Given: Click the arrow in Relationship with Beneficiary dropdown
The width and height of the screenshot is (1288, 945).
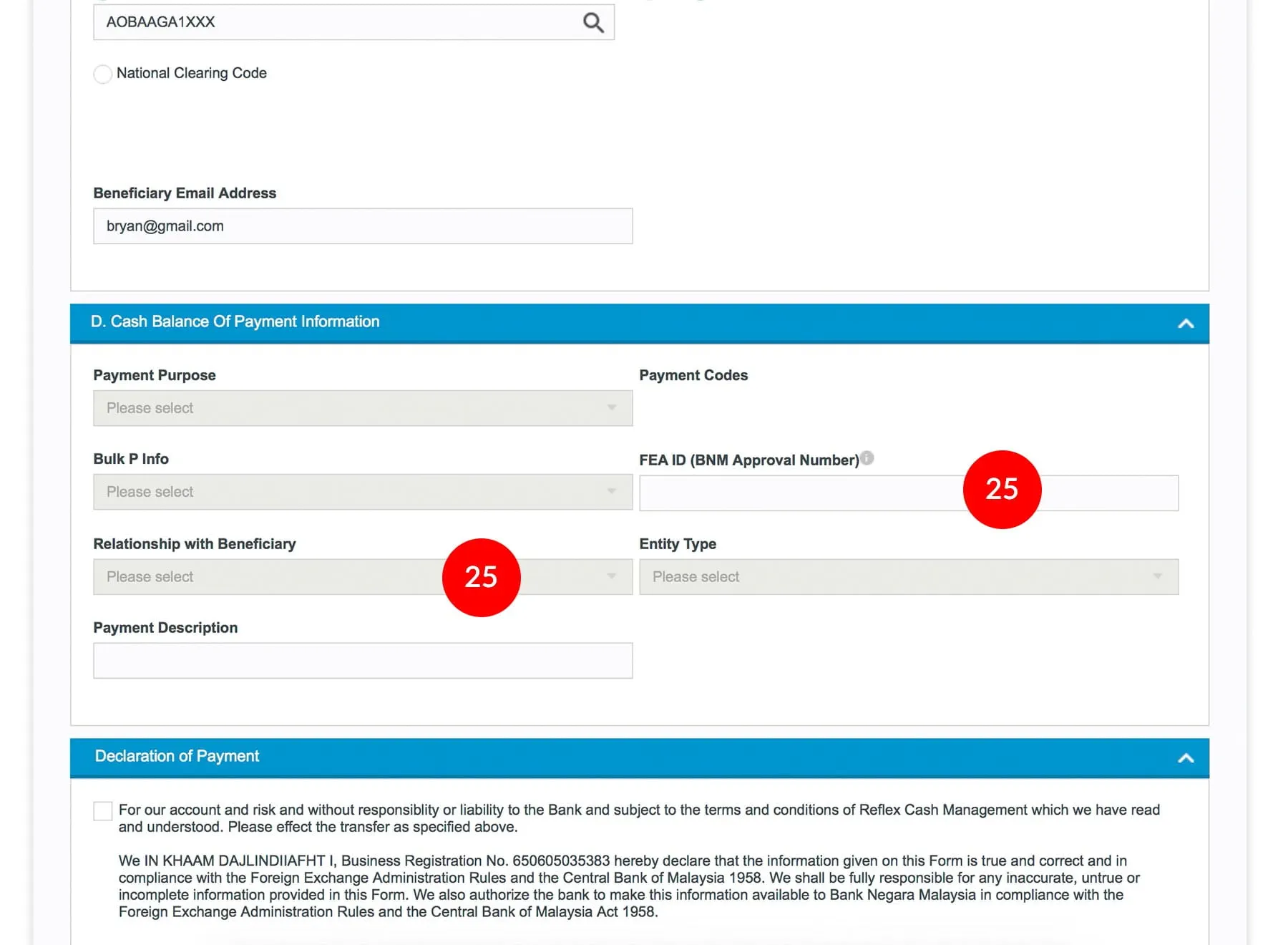Looking at the screenshot, I should [x=611, y=577].
